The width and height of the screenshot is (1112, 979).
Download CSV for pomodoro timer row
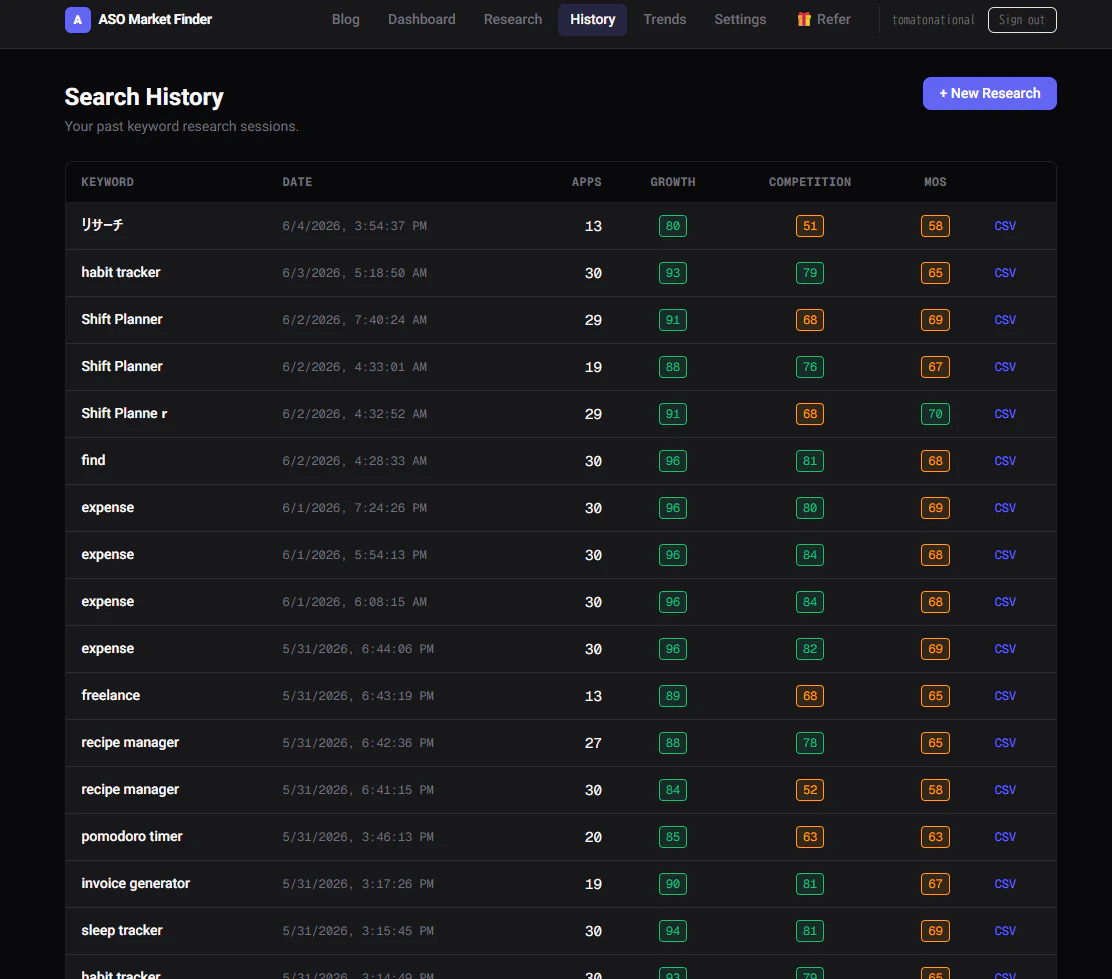[1005, 837]
